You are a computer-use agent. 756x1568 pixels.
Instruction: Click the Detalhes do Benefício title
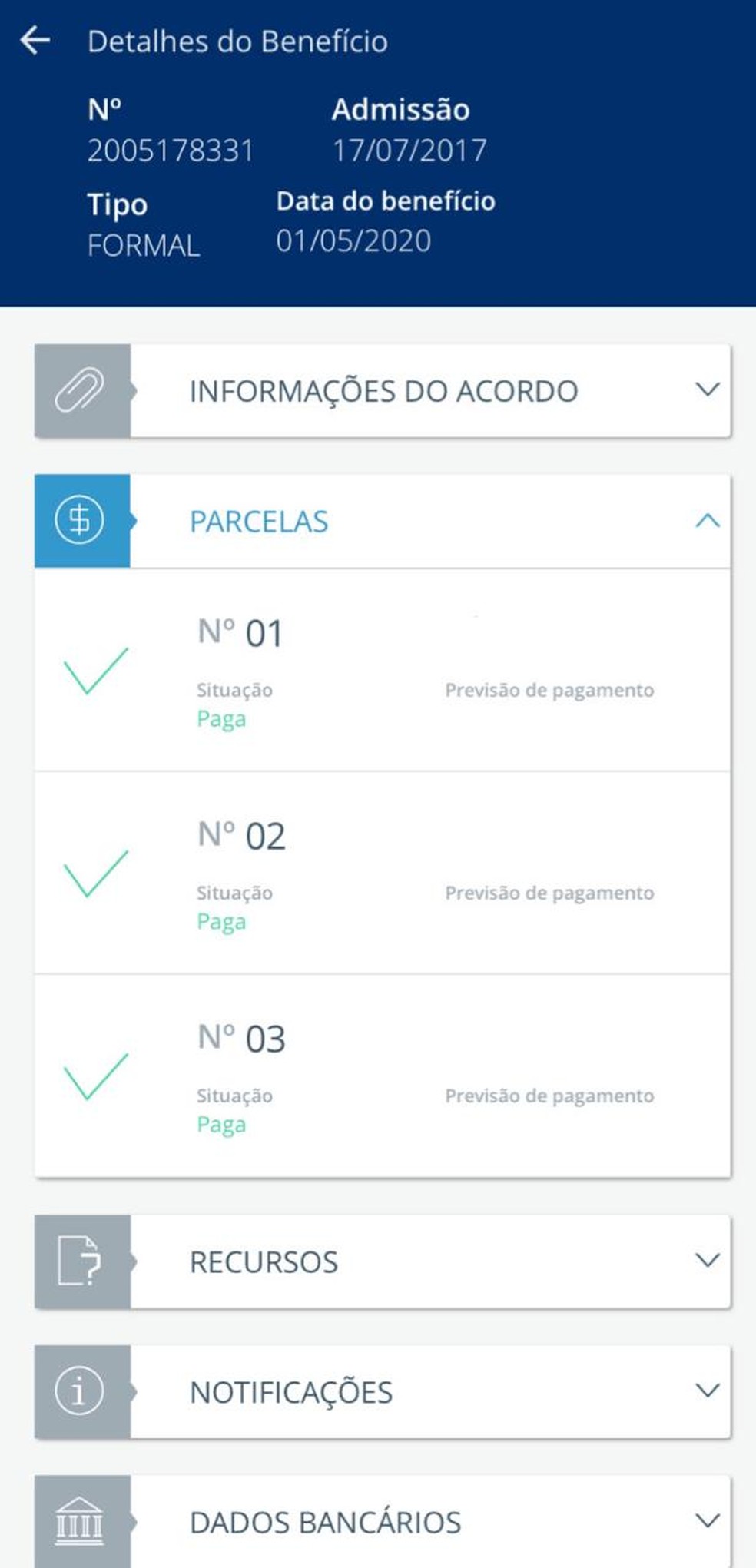[237, 41]
